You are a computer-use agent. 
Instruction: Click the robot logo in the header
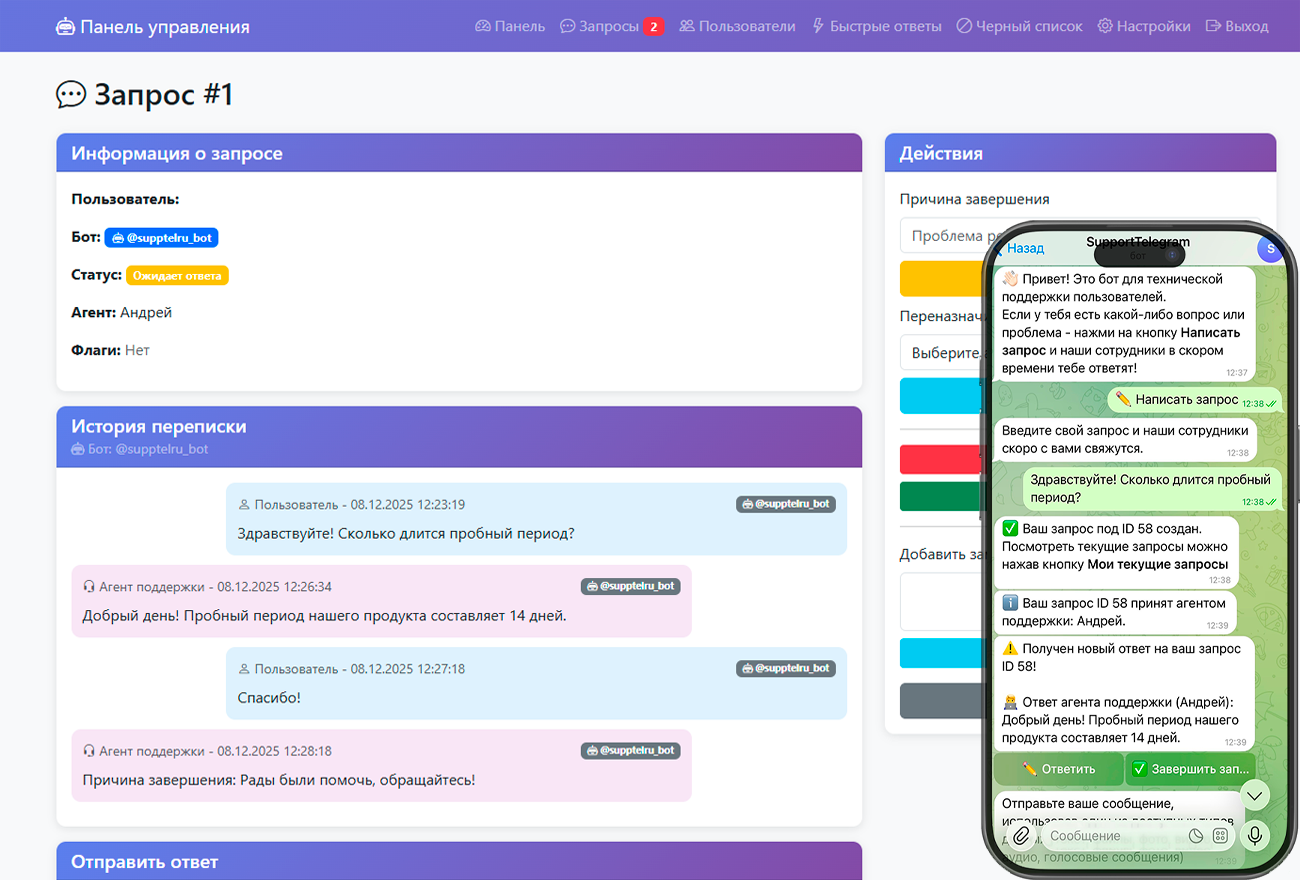pyautogui.click(x=66, y=27)
